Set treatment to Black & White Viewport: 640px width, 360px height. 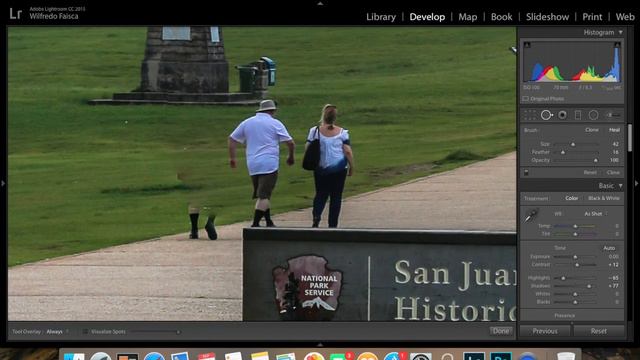click(604, 198)
